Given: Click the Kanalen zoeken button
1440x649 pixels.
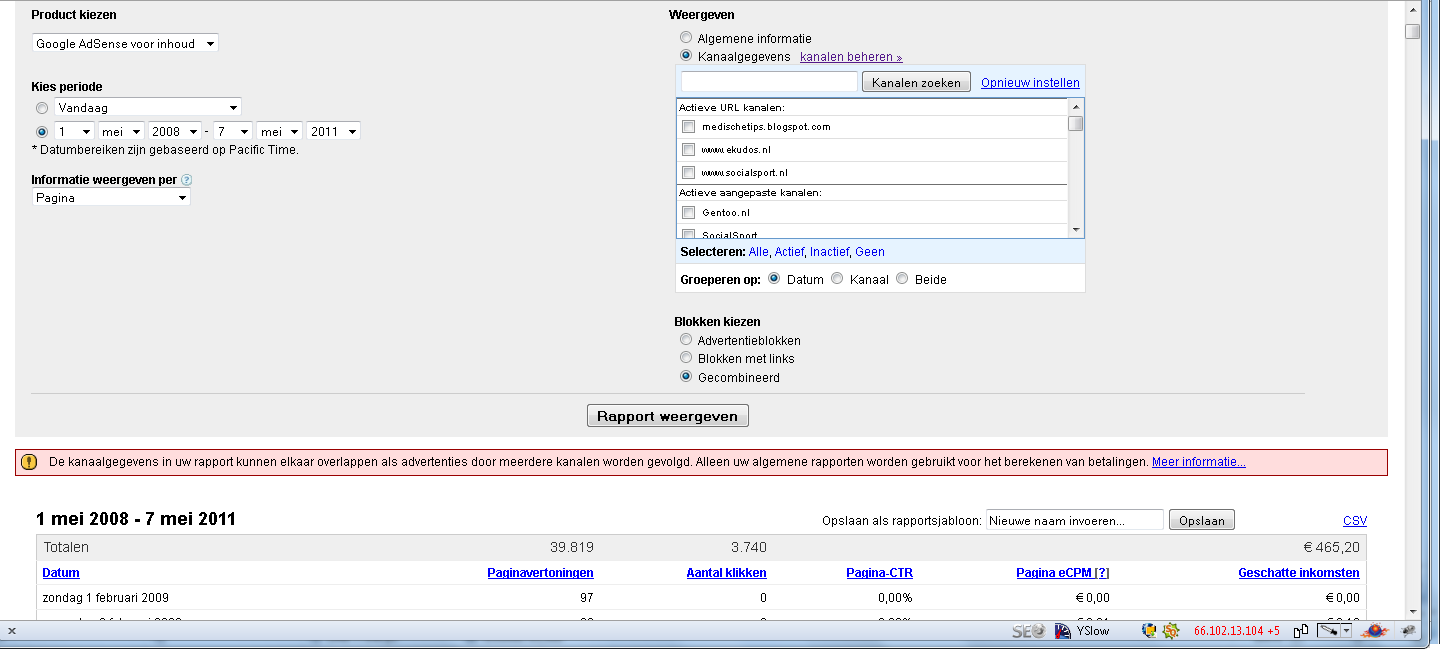Looking at the screenshot, I should coord(916,82).
